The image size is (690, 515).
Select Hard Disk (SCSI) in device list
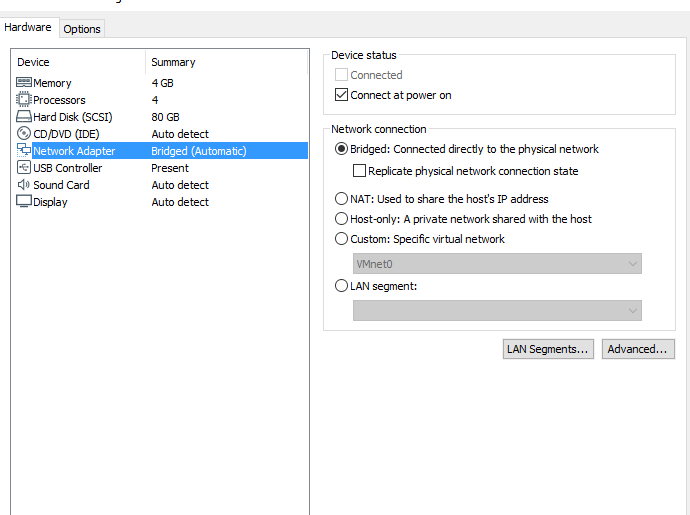73,117
